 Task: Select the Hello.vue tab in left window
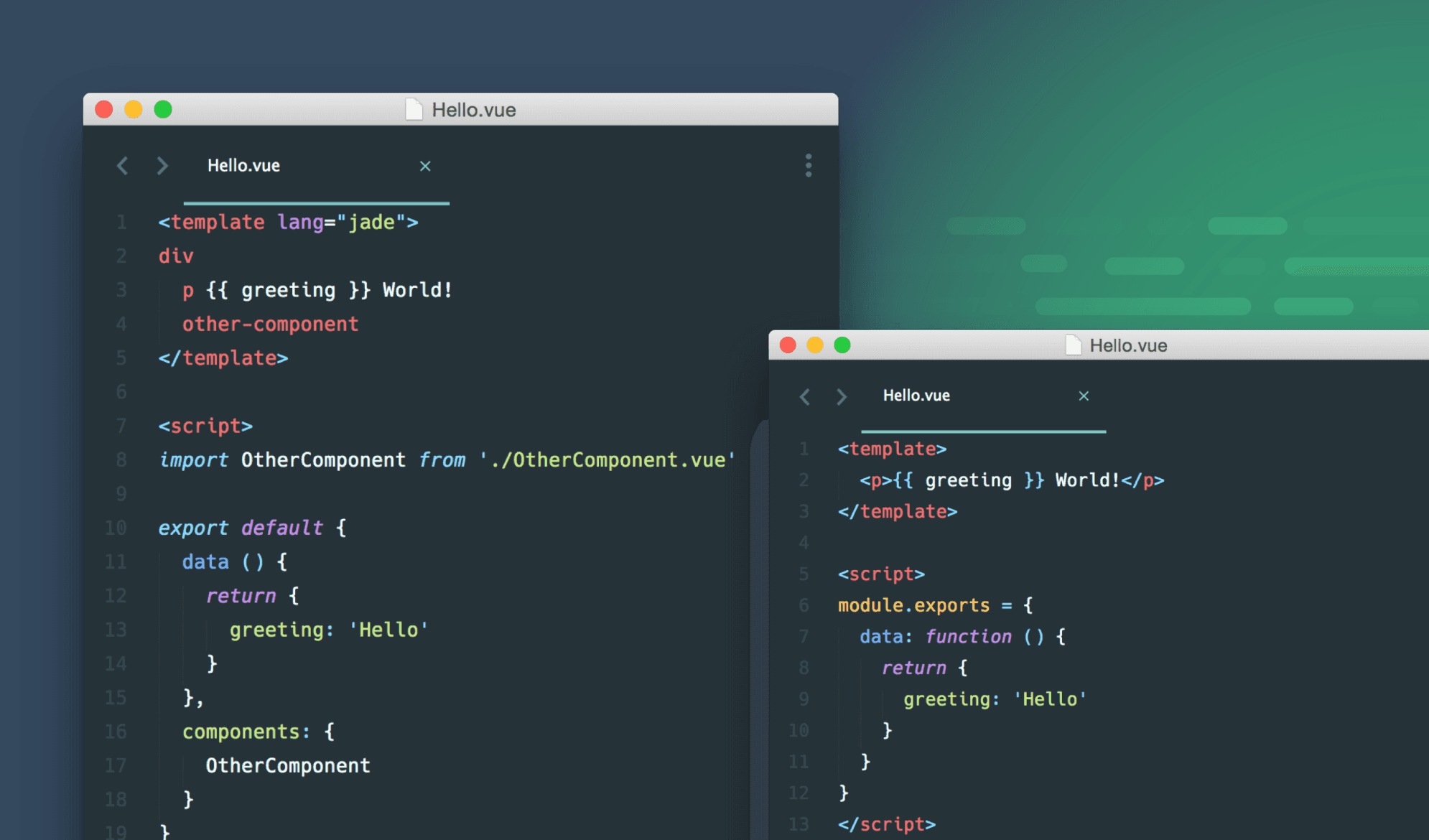(244, 166)
